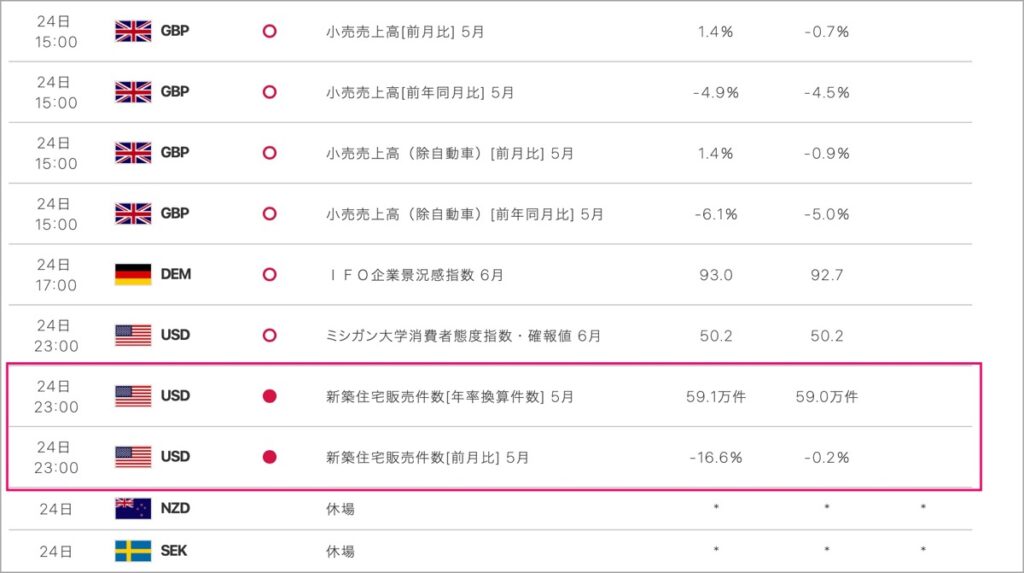The image size is (1024, 573).
Task: Select 新築住宅販売件数[年率換算件数] 5月 indicator
Action: click(x=449, y=397)
